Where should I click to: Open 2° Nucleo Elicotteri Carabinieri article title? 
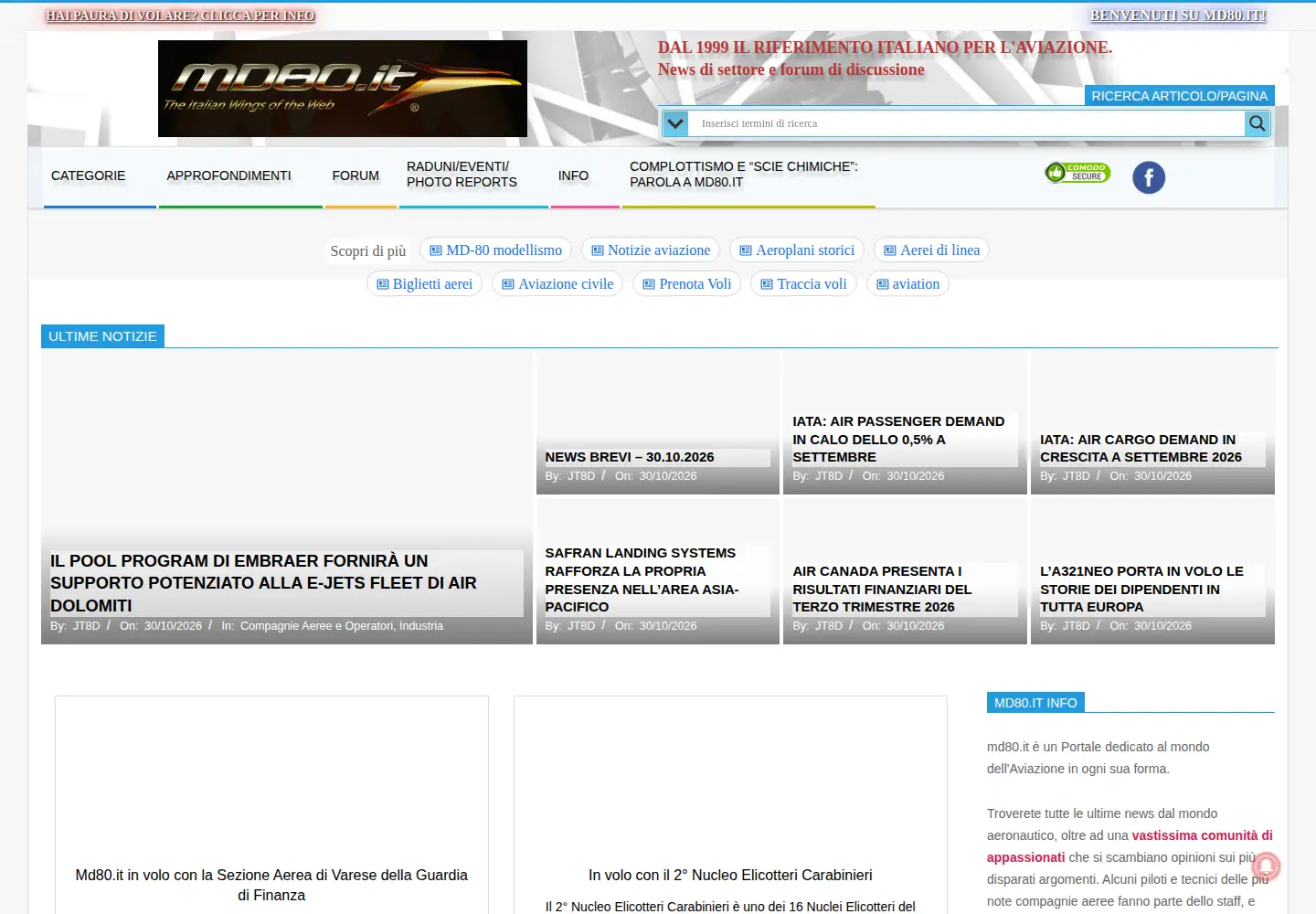[x=730, y=875]
